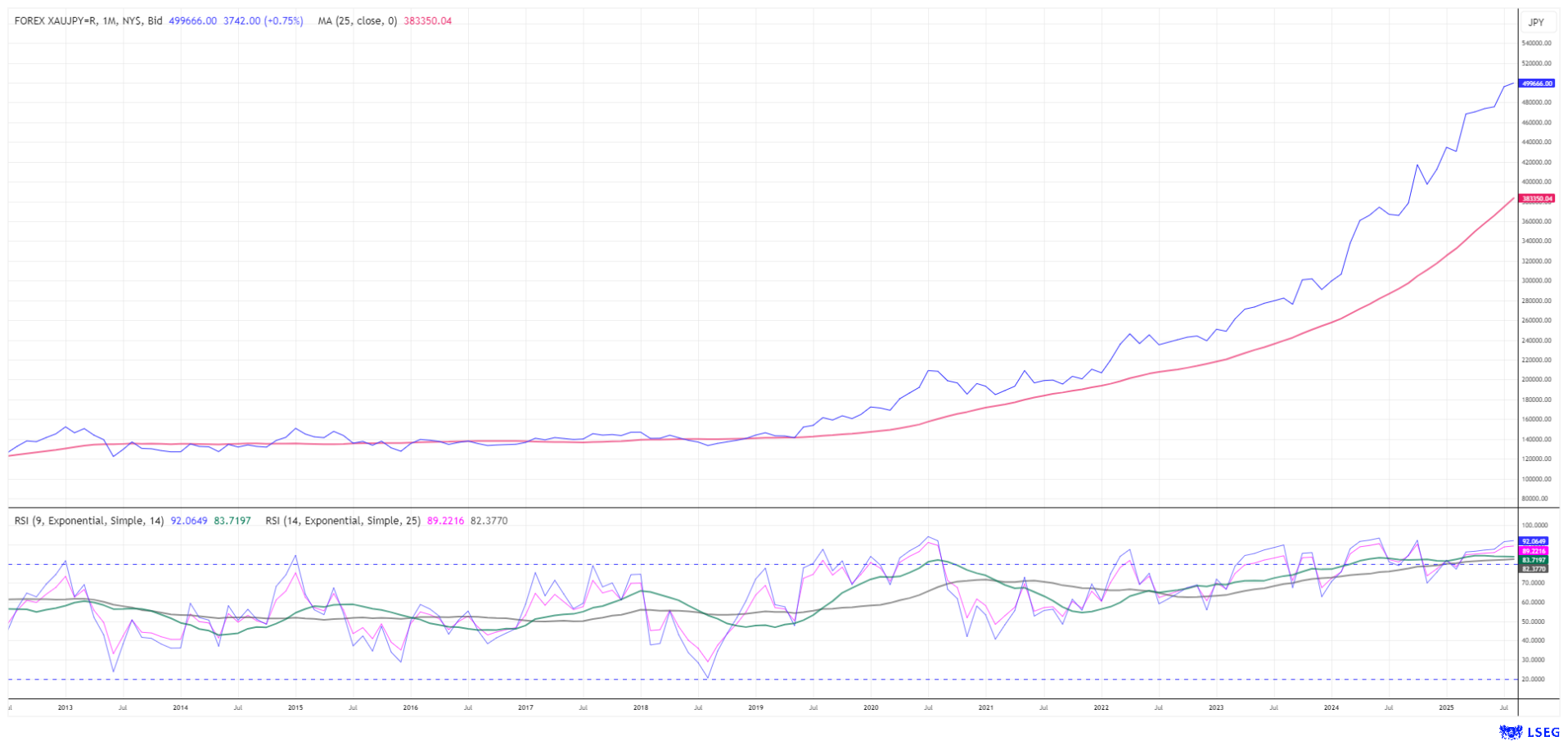Click the 2025 label on time axis

pos(1446,707)
